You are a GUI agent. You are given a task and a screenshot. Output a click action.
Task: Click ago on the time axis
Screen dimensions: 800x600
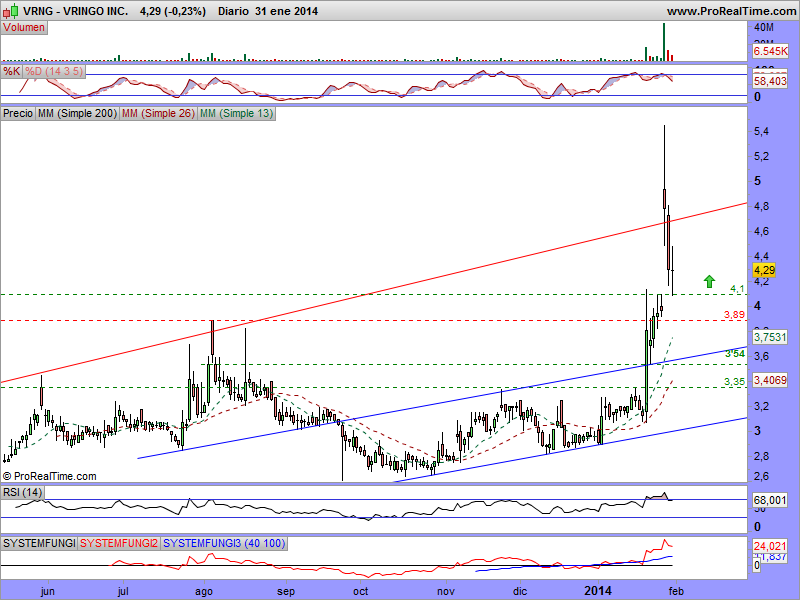(204, 591)
